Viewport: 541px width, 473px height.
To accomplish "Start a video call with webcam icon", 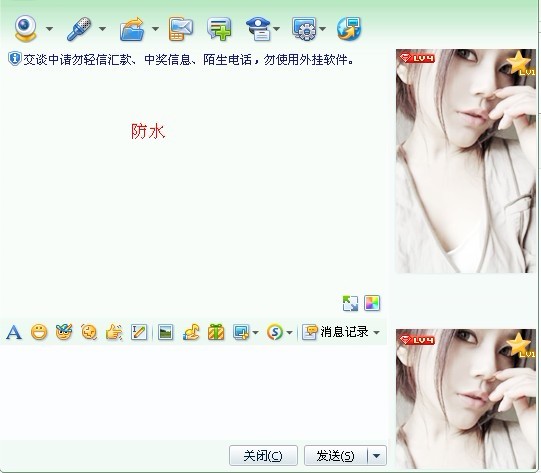I will [x=26, y=28].
